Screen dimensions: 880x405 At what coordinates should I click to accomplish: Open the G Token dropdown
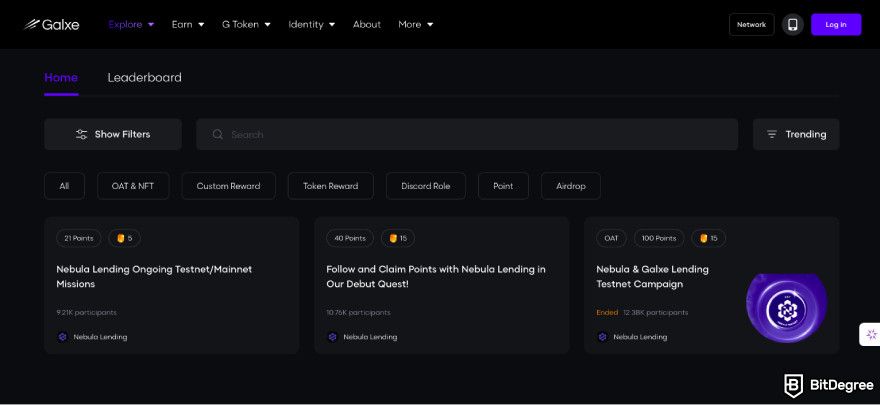[246, 24]
